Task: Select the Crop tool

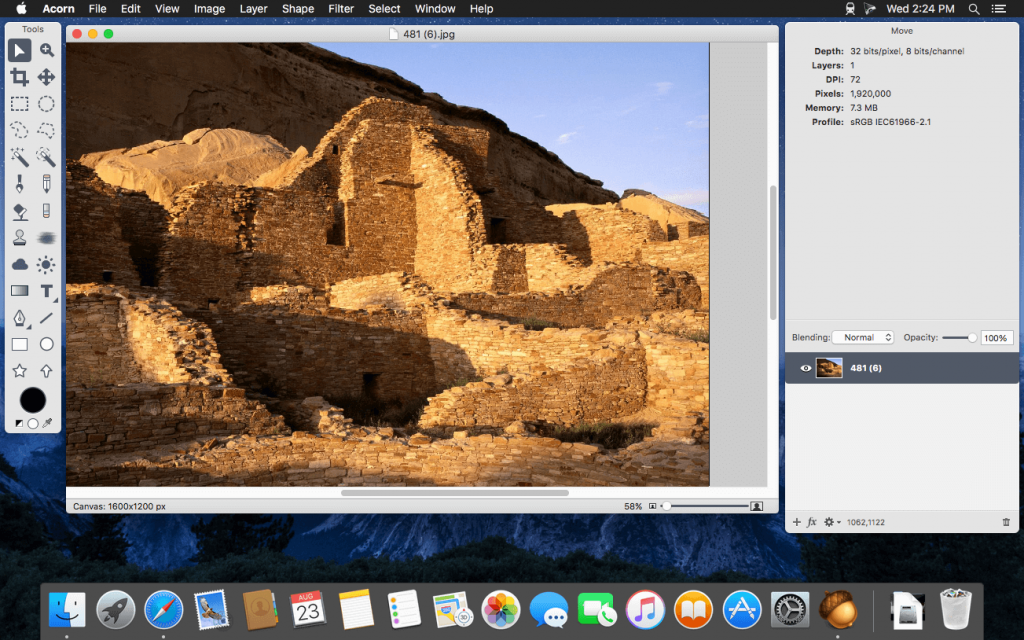Action: [20, 76]
